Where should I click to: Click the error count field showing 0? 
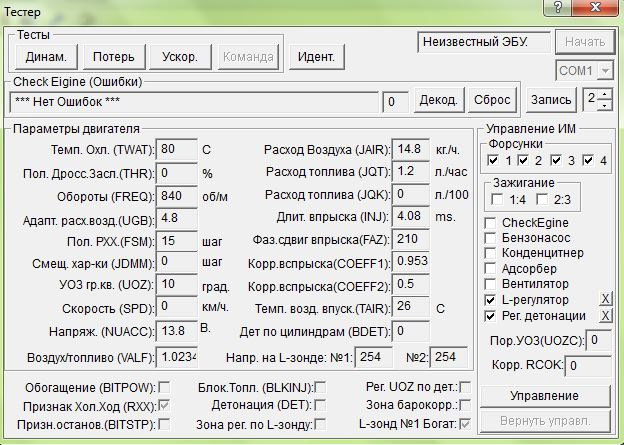(x=395, y=102)
